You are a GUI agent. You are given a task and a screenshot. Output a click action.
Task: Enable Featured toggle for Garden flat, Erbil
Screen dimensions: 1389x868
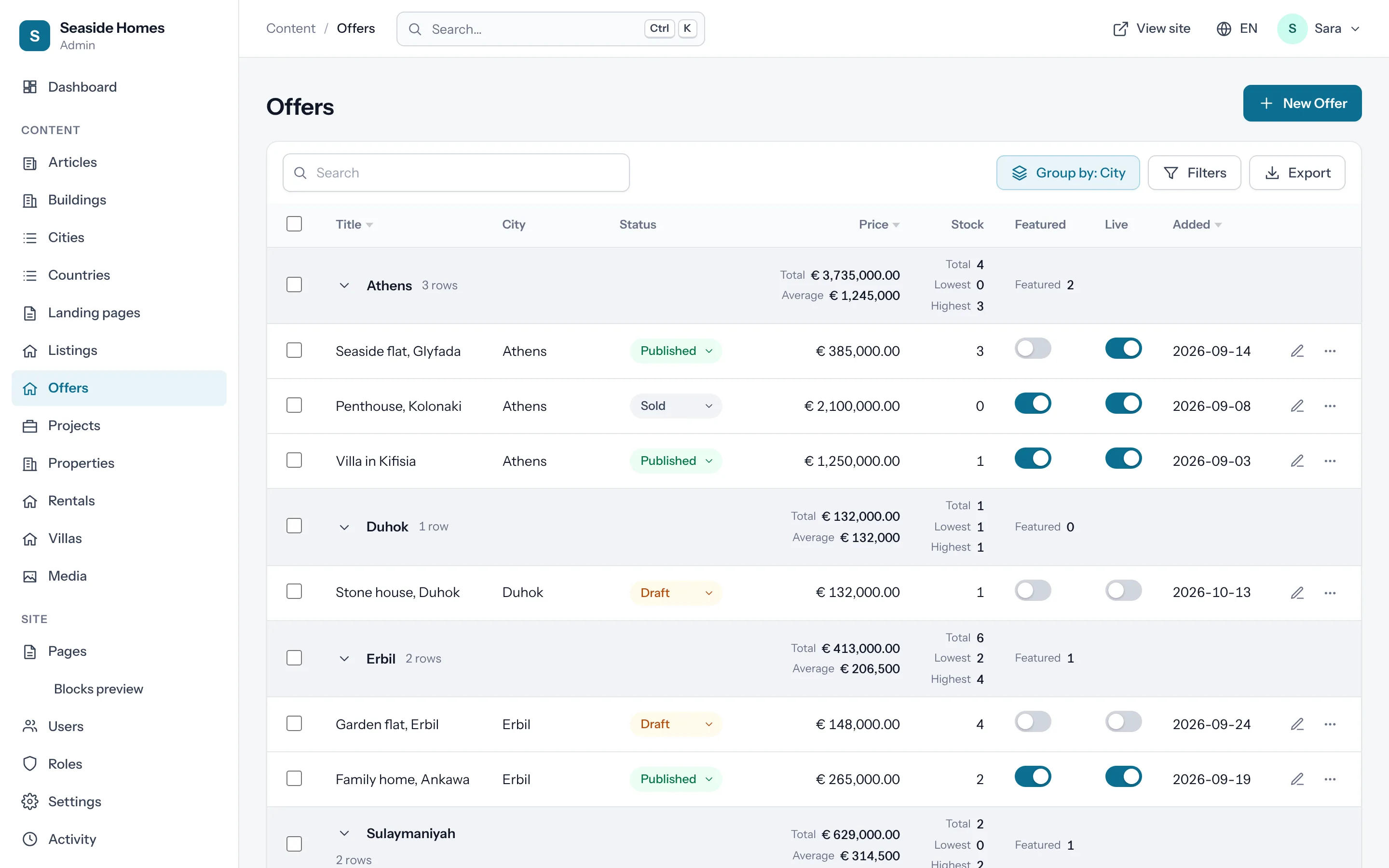click(1033, 721)
